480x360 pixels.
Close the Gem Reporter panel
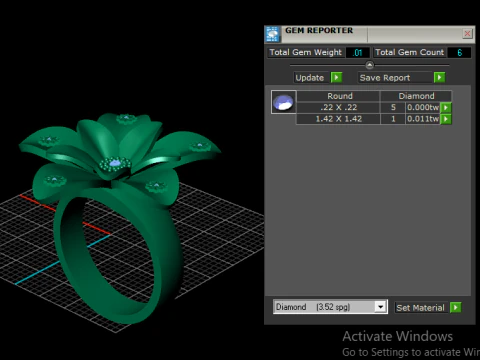[467, 33]
